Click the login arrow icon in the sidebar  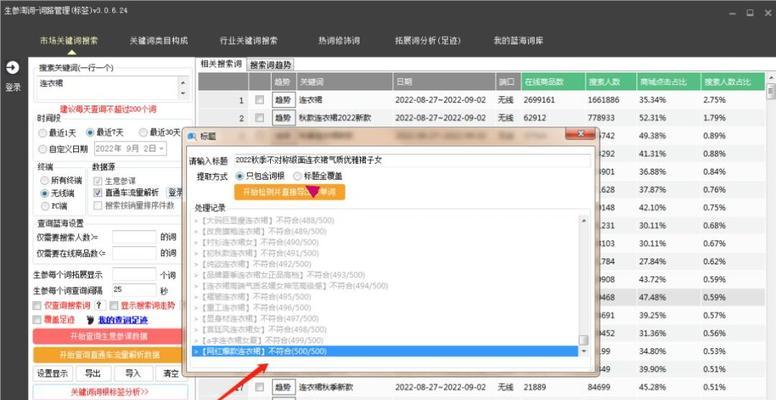coord(13,67)
